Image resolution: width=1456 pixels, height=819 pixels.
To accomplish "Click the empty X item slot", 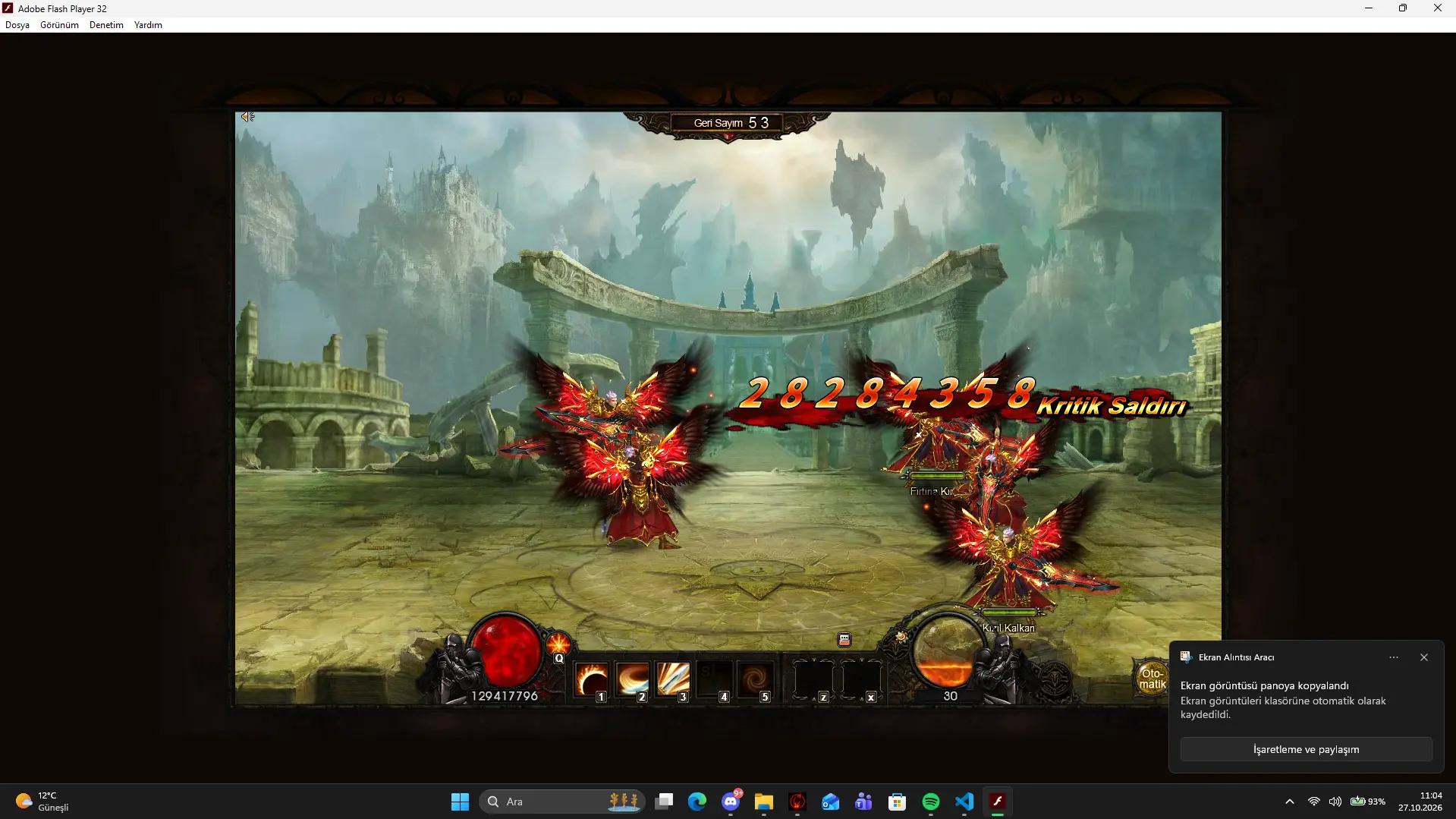I will (x=861, y=679).
